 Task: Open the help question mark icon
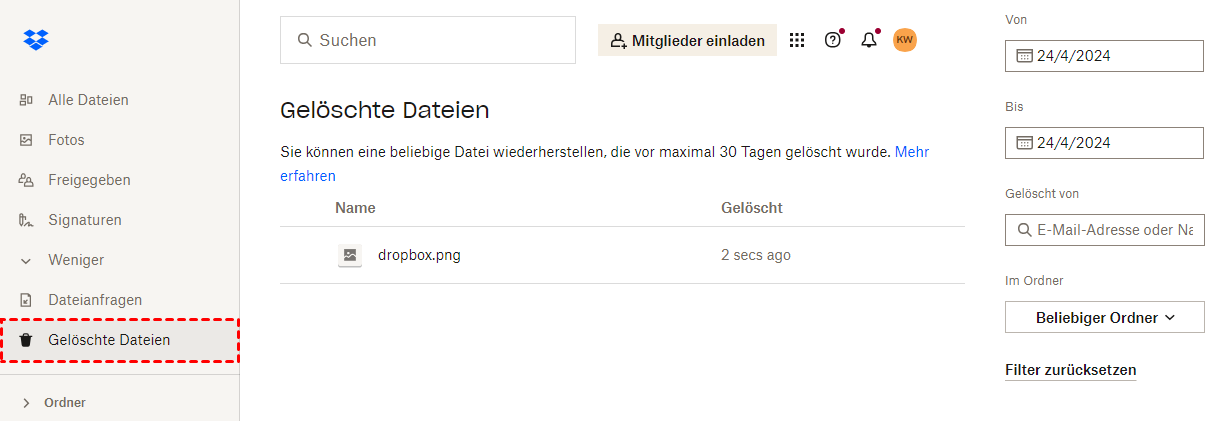click(x=832, y=40)
